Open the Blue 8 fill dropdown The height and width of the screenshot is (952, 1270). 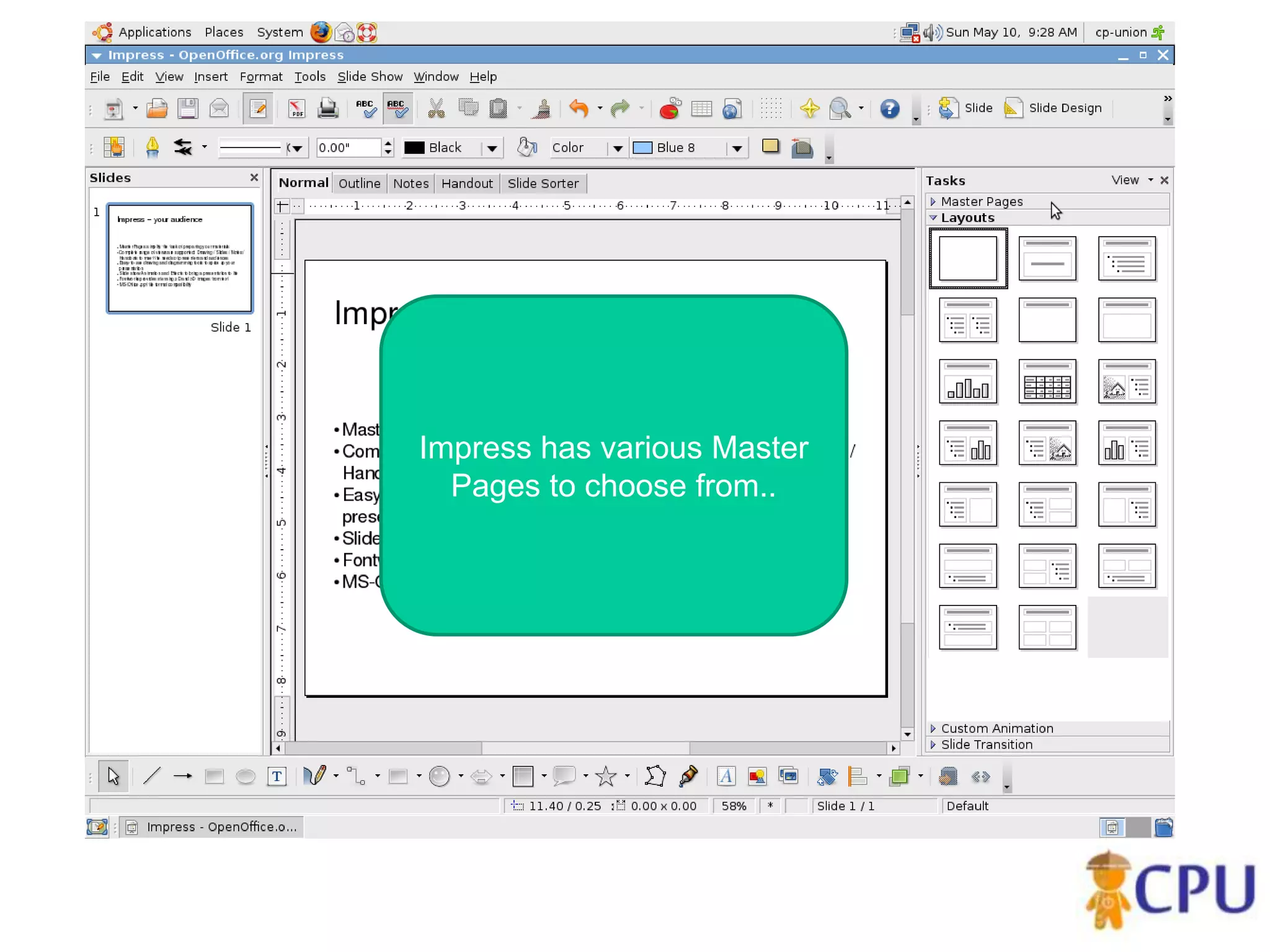[x=737, y=148]
